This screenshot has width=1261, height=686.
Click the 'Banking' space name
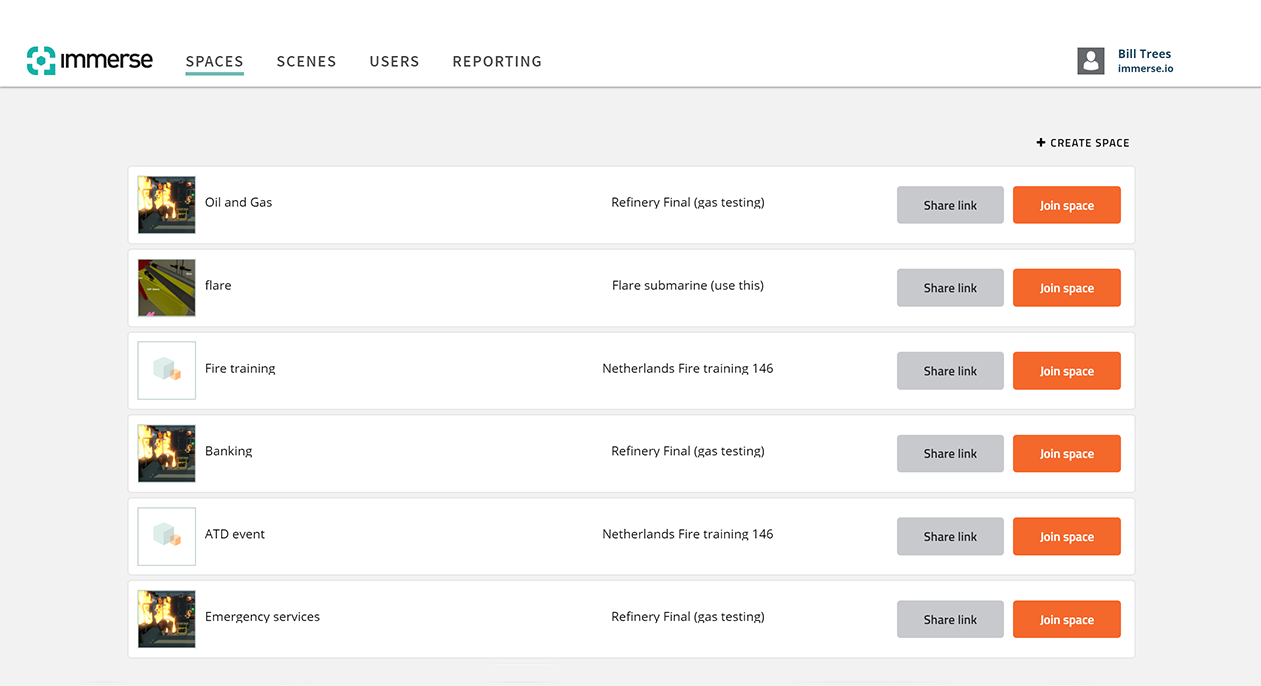click(229, 451)
